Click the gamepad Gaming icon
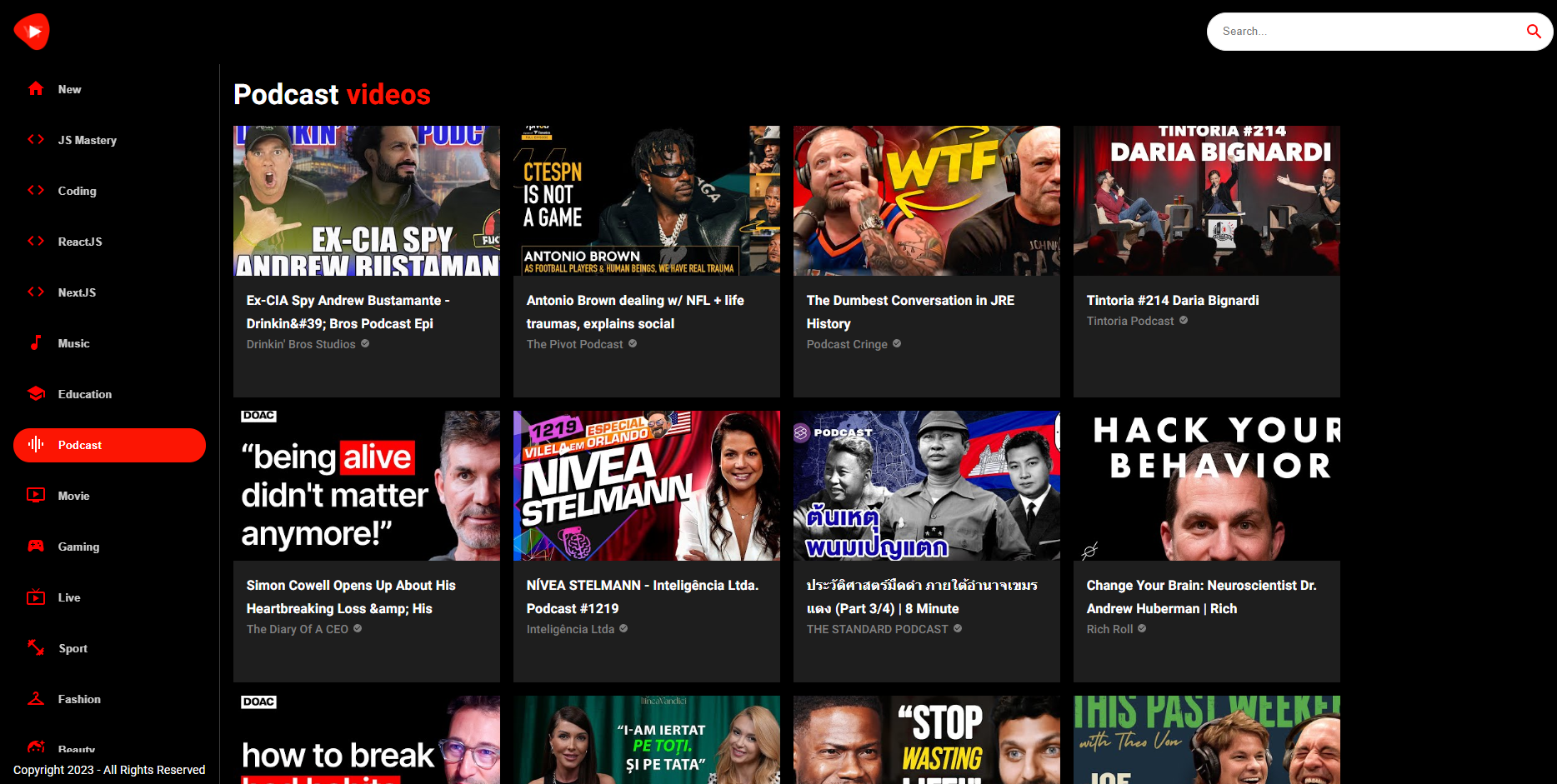 (36, 546)
